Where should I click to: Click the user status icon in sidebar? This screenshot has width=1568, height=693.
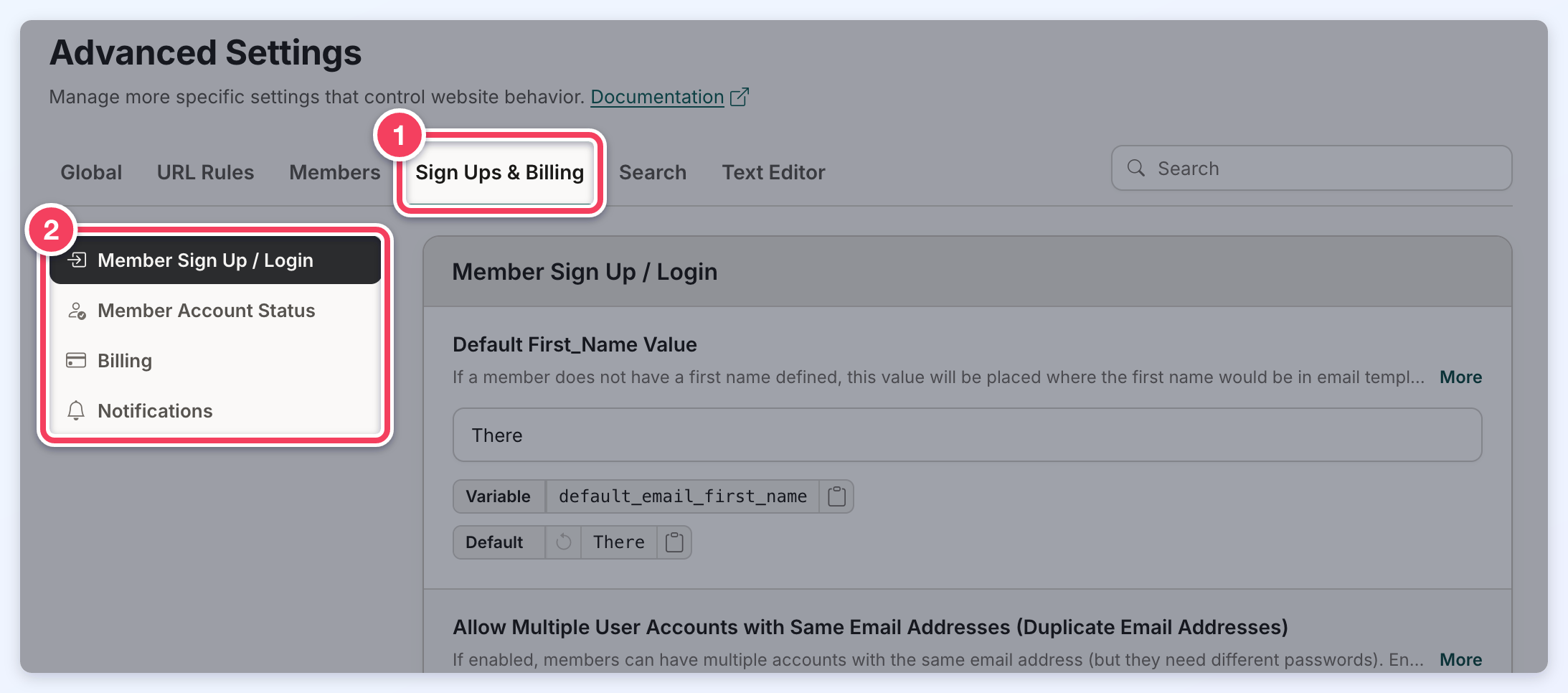coord(77,311)
